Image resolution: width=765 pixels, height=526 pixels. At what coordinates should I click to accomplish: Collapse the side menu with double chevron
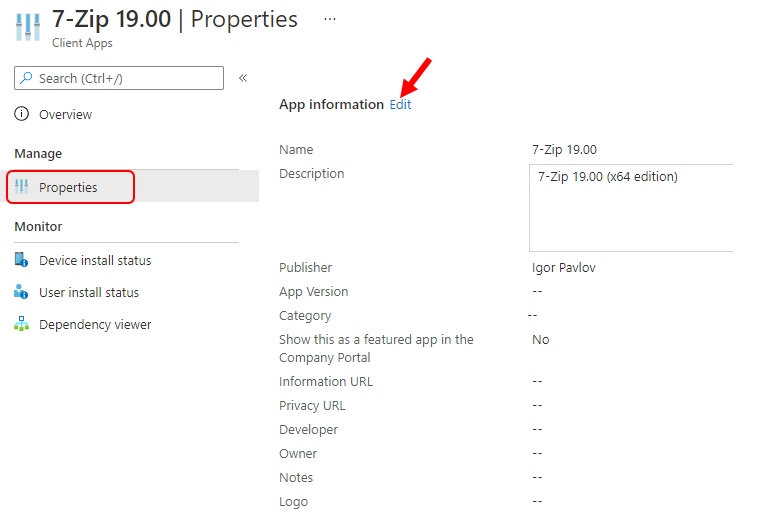(243, 78)
